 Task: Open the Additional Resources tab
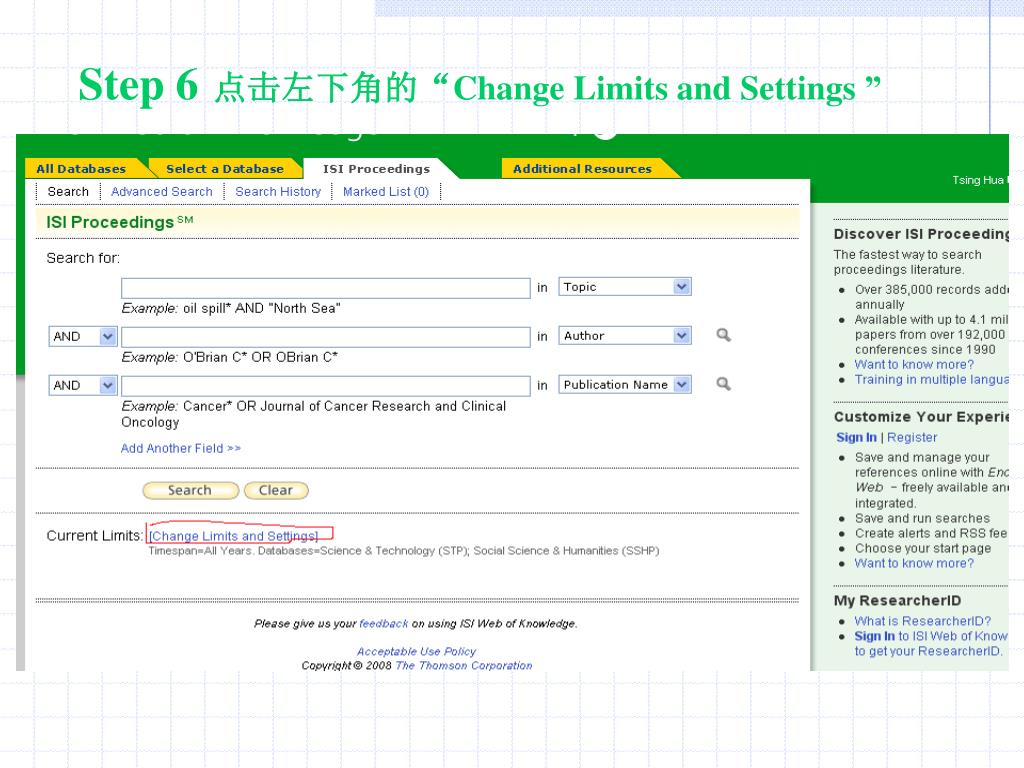click(x=583, y=168)
